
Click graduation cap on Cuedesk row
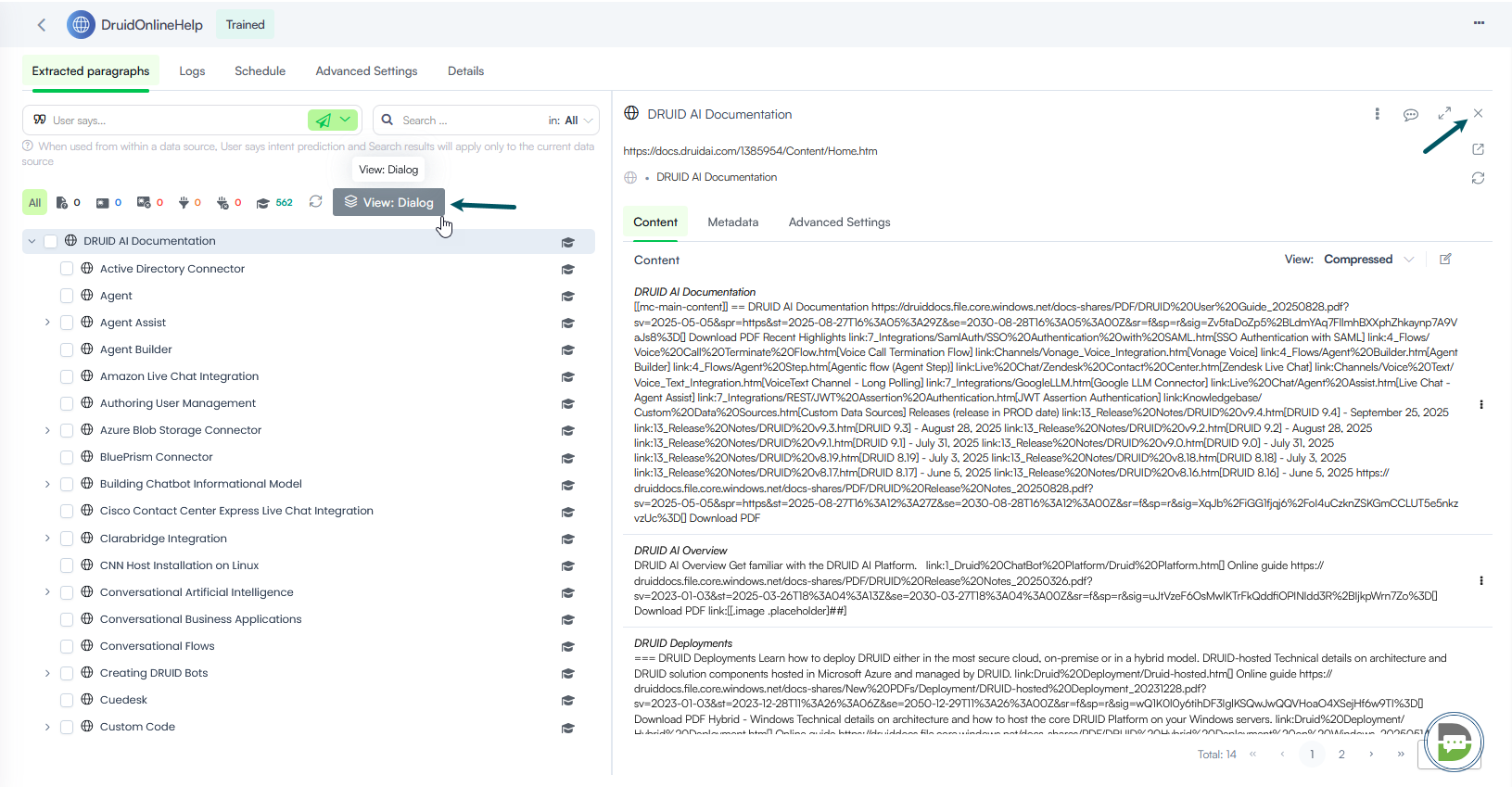click(568, 701)
